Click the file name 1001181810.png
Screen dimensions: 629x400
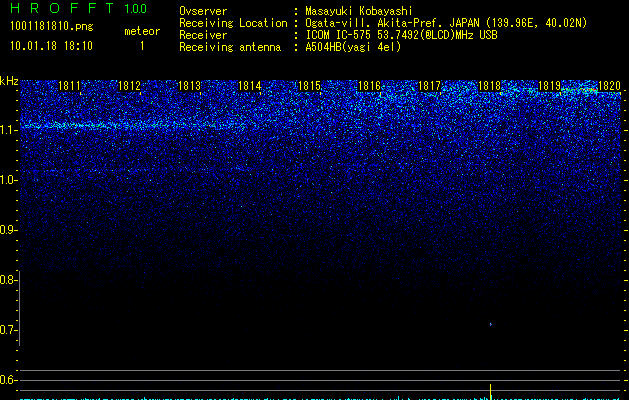[x=52, y=26]
